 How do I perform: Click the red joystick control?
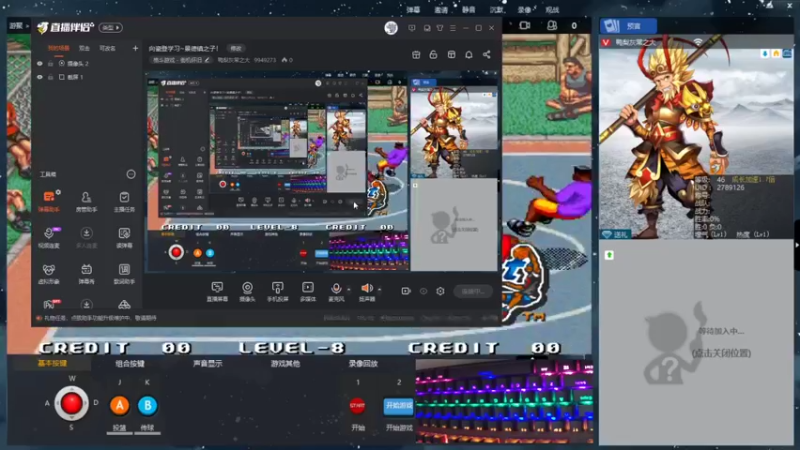pyautogui.click(x=71, y=403)
